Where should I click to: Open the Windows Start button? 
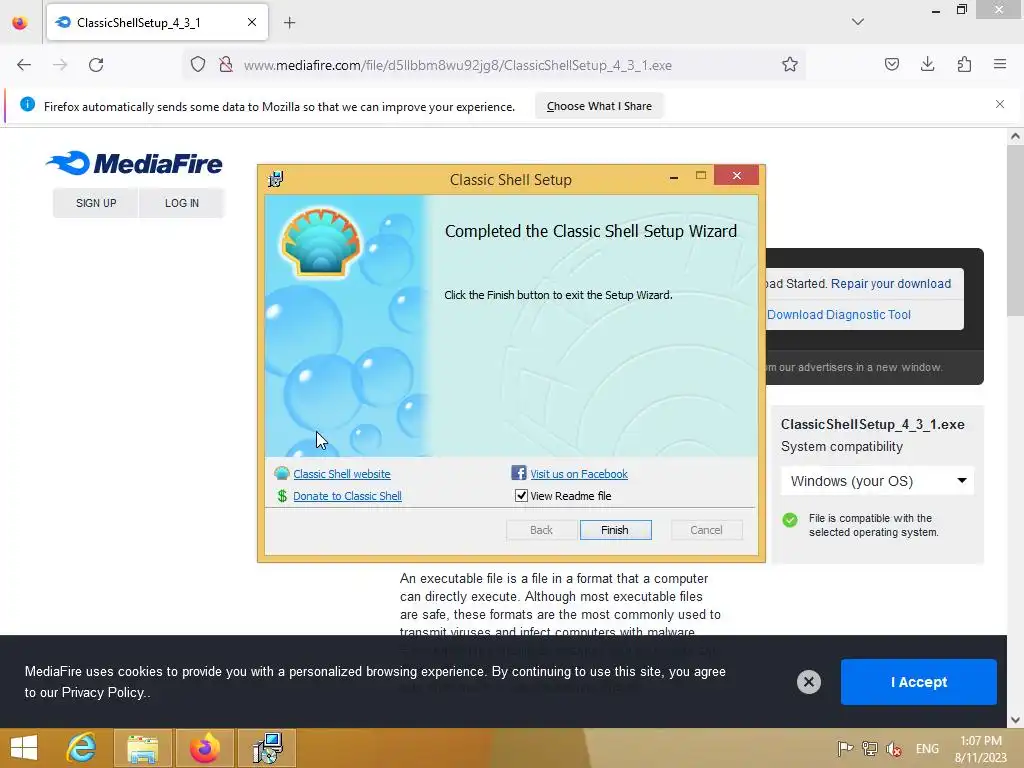pos(24,748)
